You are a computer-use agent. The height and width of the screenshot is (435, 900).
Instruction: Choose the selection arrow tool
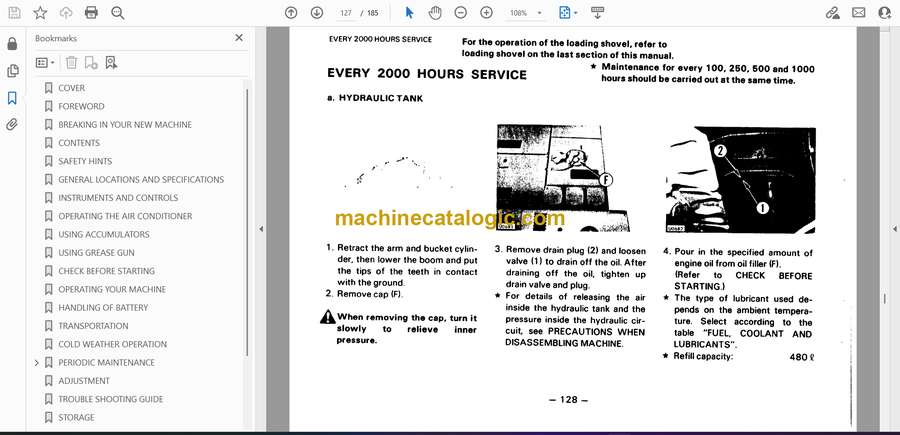[x=409, y=13]
